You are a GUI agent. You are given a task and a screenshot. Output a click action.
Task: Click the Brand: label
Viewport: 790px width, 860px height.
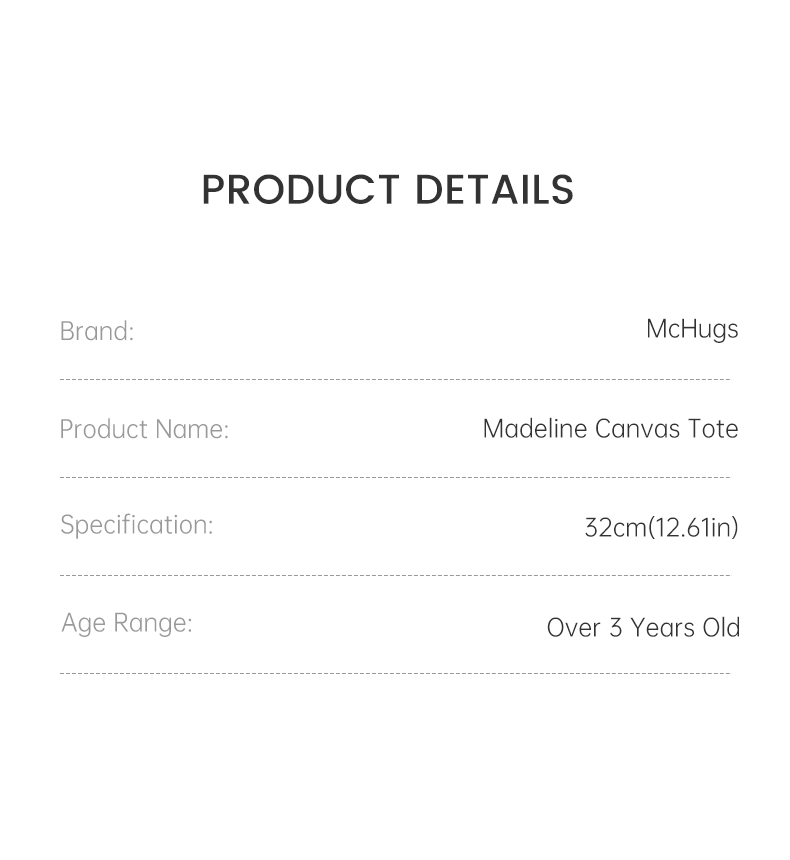97,331
